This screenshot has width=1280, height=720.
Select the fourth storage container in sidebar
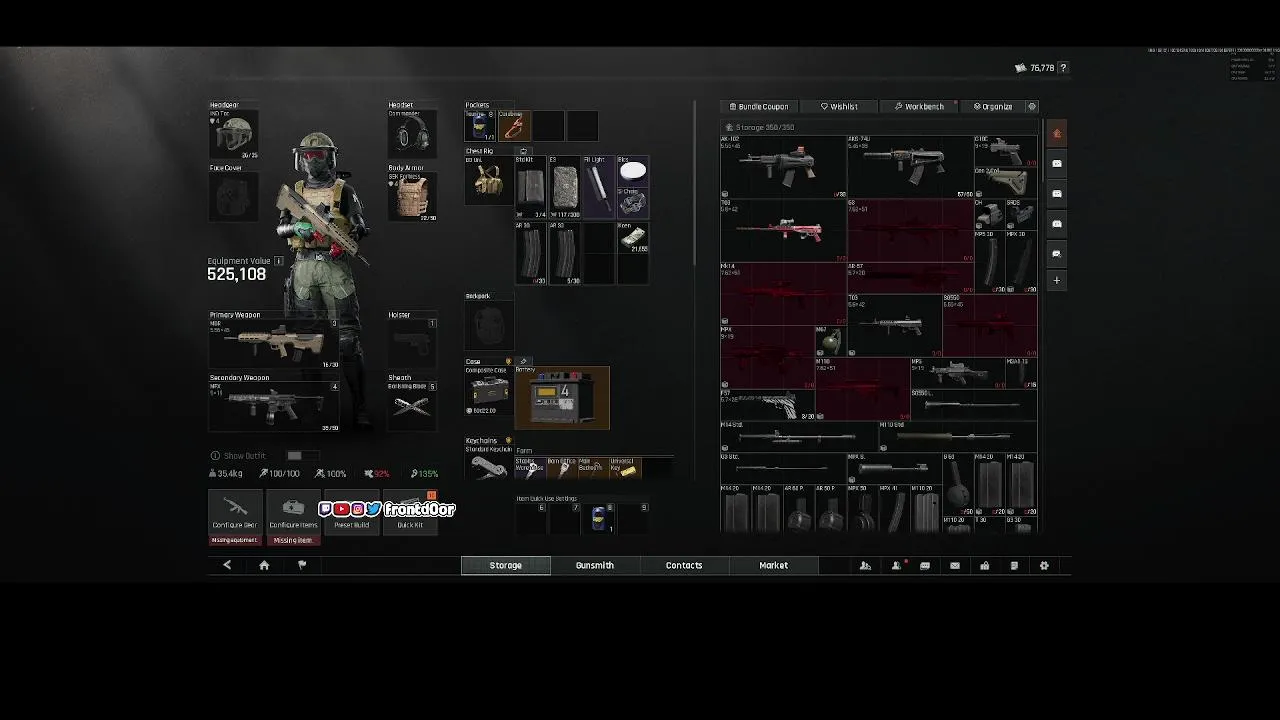click(1057, 253)
